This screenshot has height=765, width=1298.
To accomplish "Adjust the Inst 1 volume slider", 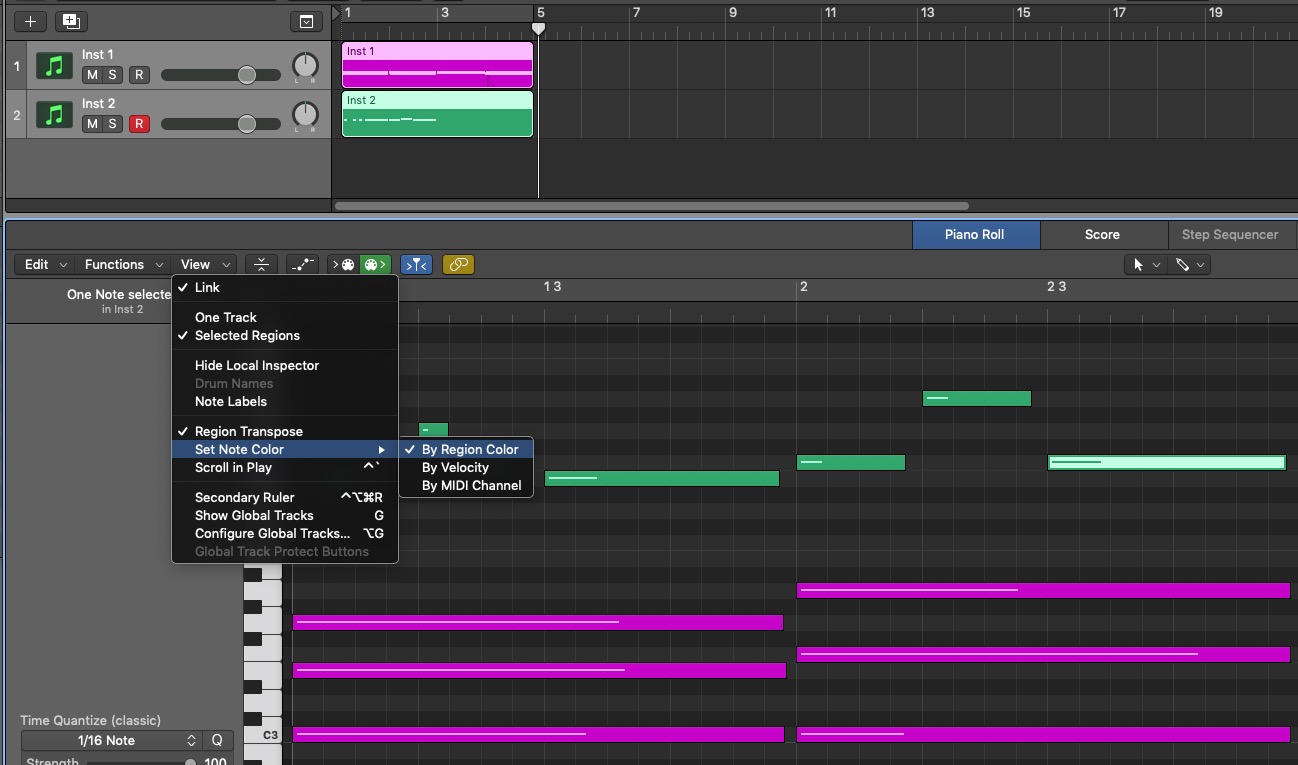I will (x=246, y=75).
